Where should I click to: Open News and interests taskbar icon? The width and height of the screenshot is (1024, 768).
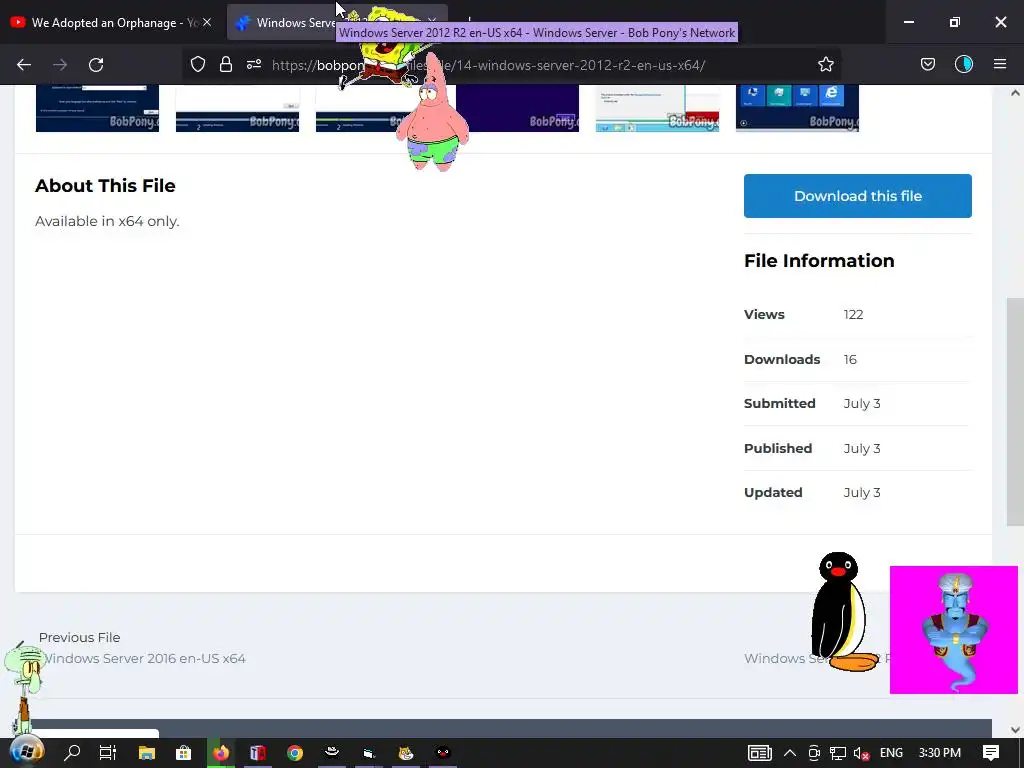pyautogui.click(x=760, y=753)
